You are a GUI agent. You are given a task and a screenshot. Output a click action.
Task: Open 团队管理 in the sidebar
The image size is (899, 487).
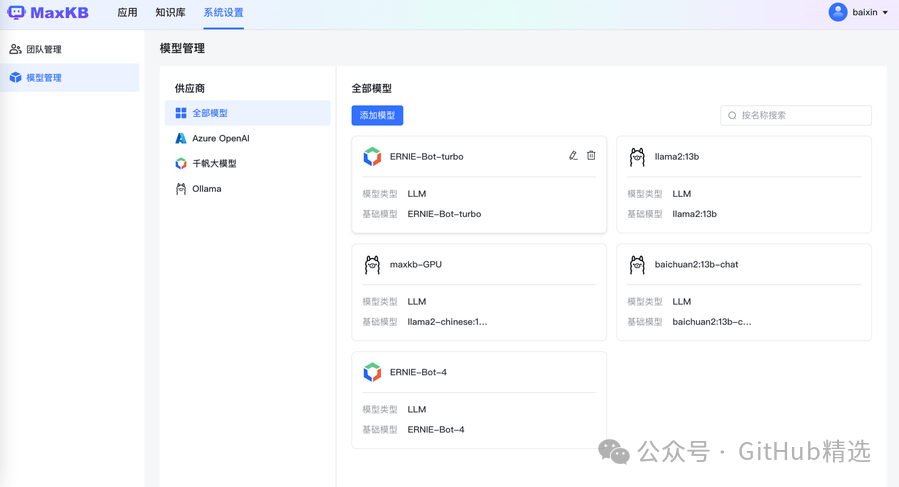(69, 49)
